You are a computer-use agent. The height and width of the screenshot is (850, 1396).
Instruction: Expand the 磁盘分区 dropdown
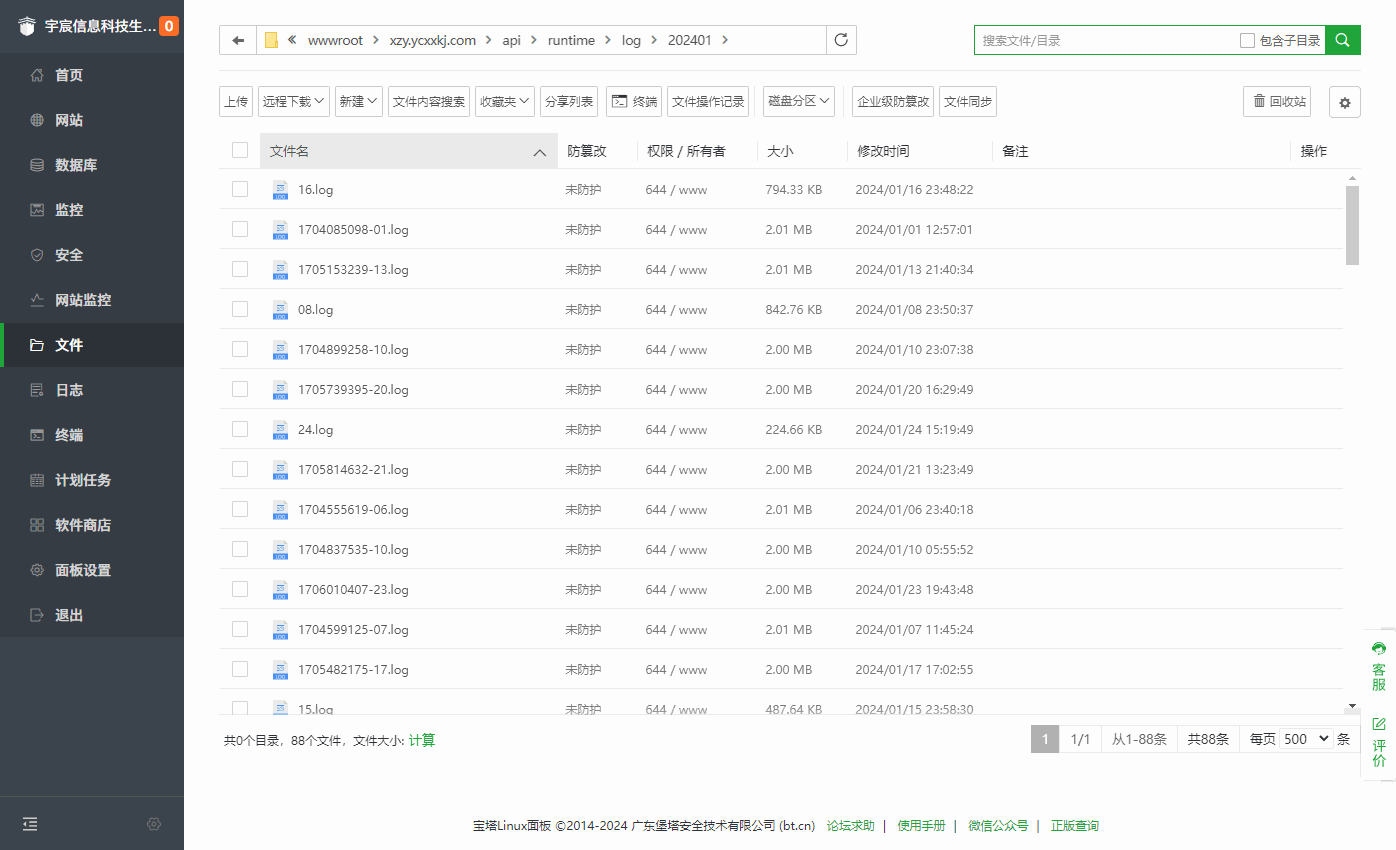(x=799, y=101)
